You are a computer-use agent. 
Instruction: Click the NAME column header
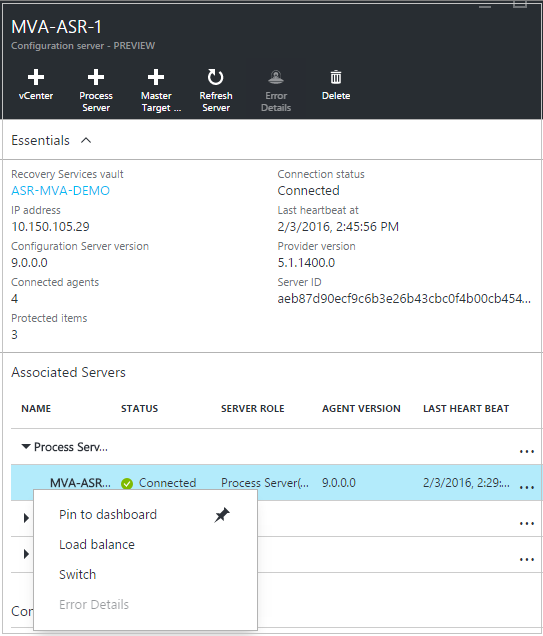pyautogui.click(x=36, y=408)
